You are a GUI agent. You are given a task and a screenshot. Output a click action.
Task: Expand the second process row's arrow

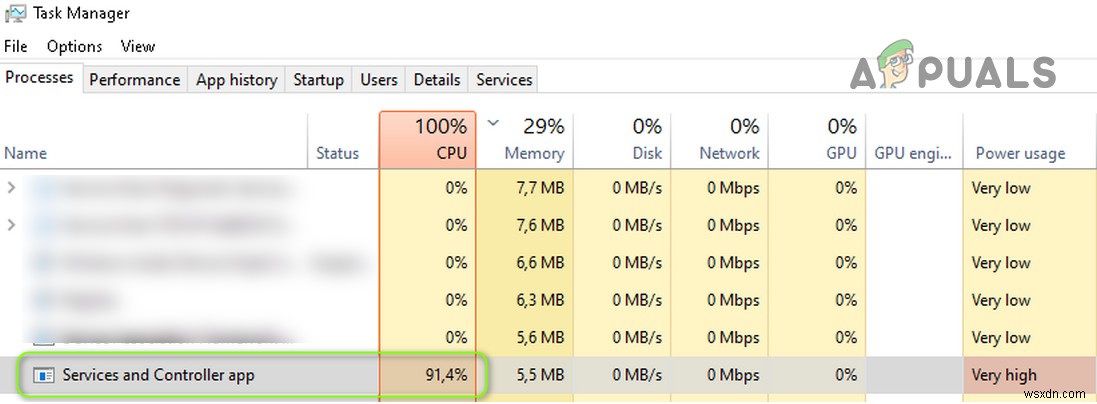[12, 225]
